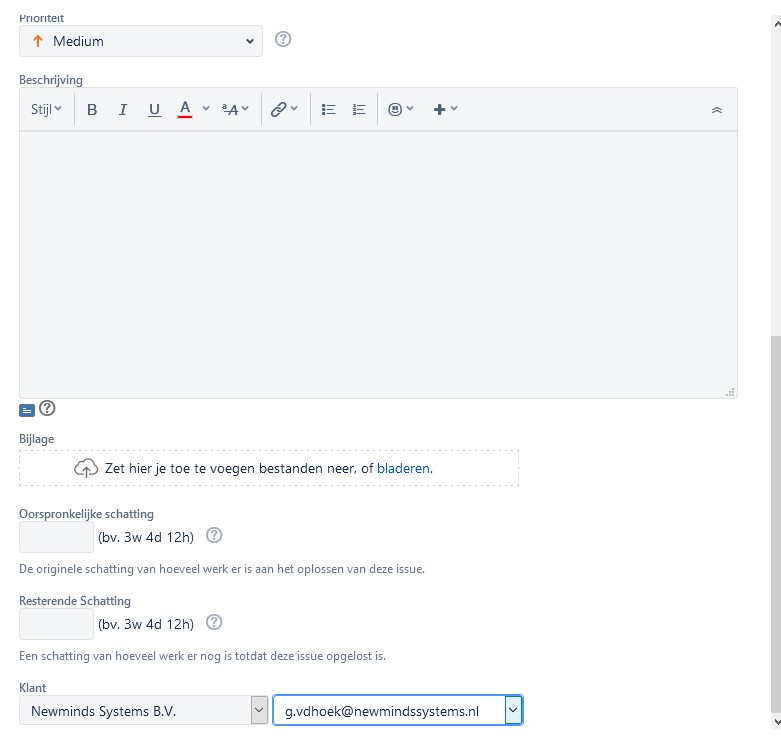Insert a numbered list
This screenshot has height=741, width=781.
click(359, 109)
